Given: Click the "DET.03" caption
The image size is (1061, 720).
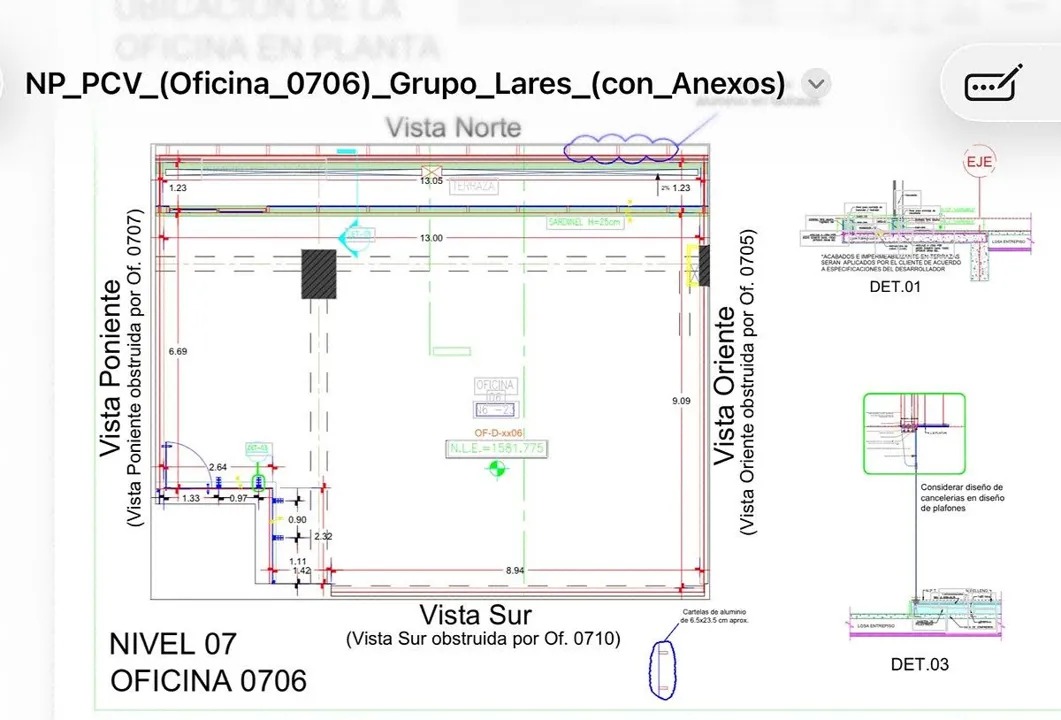Looking at the screenshot, I should point(920,665).
